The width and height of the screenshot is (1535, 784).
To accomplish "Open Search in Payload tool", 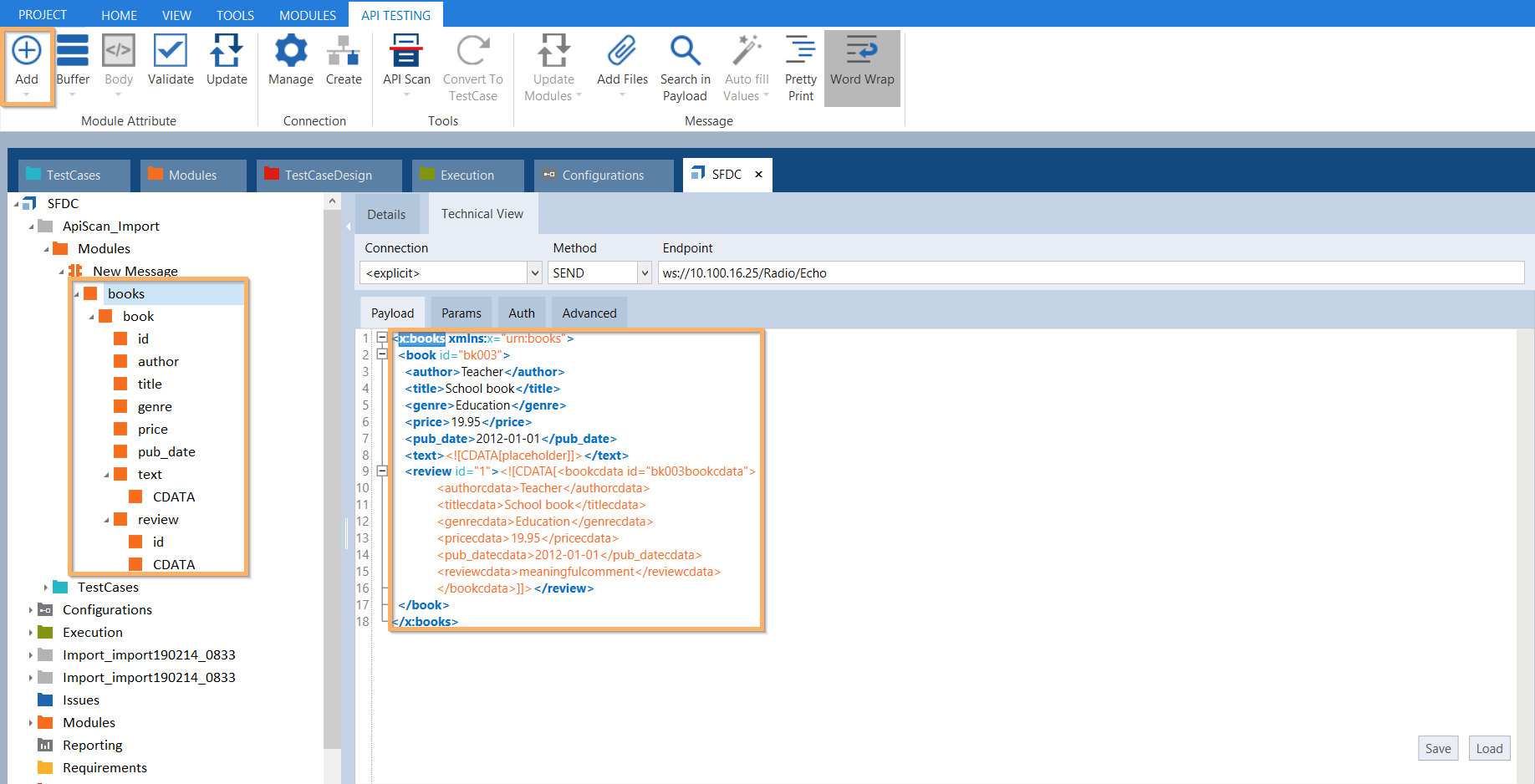I will point(685,52).
